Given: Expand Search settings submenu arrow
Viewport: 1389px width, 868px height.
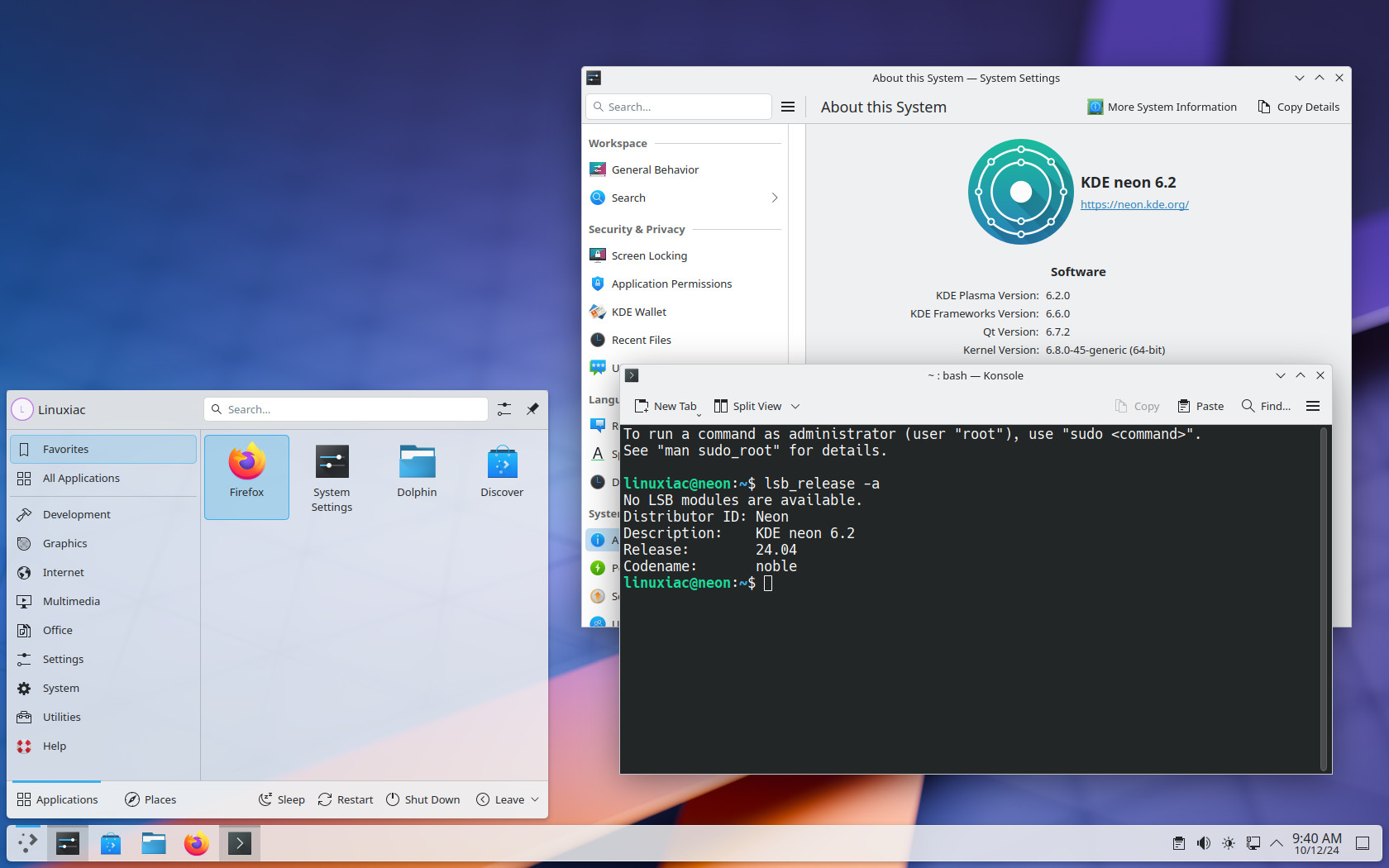Looking at the screenshot, I should [x=775, y=198].
